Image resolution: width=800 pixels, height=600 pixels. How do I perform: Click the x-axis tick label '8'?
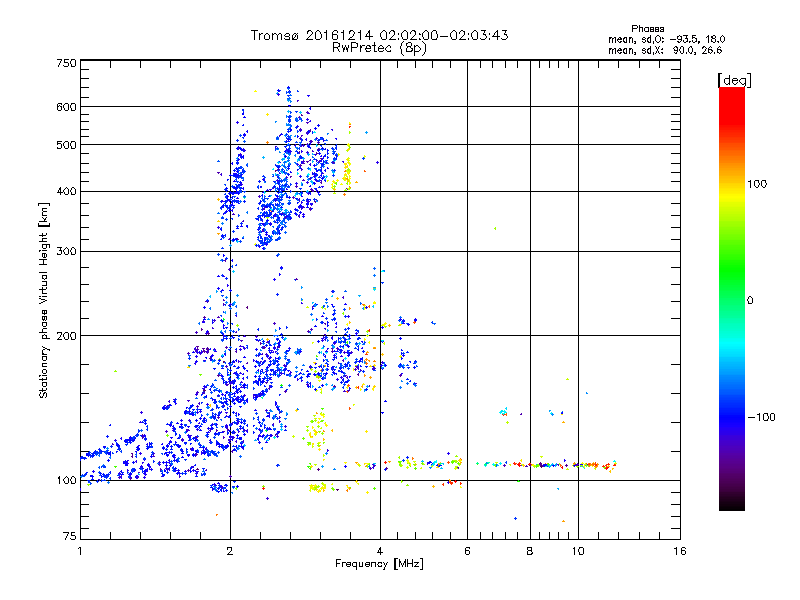coord(530,551)
